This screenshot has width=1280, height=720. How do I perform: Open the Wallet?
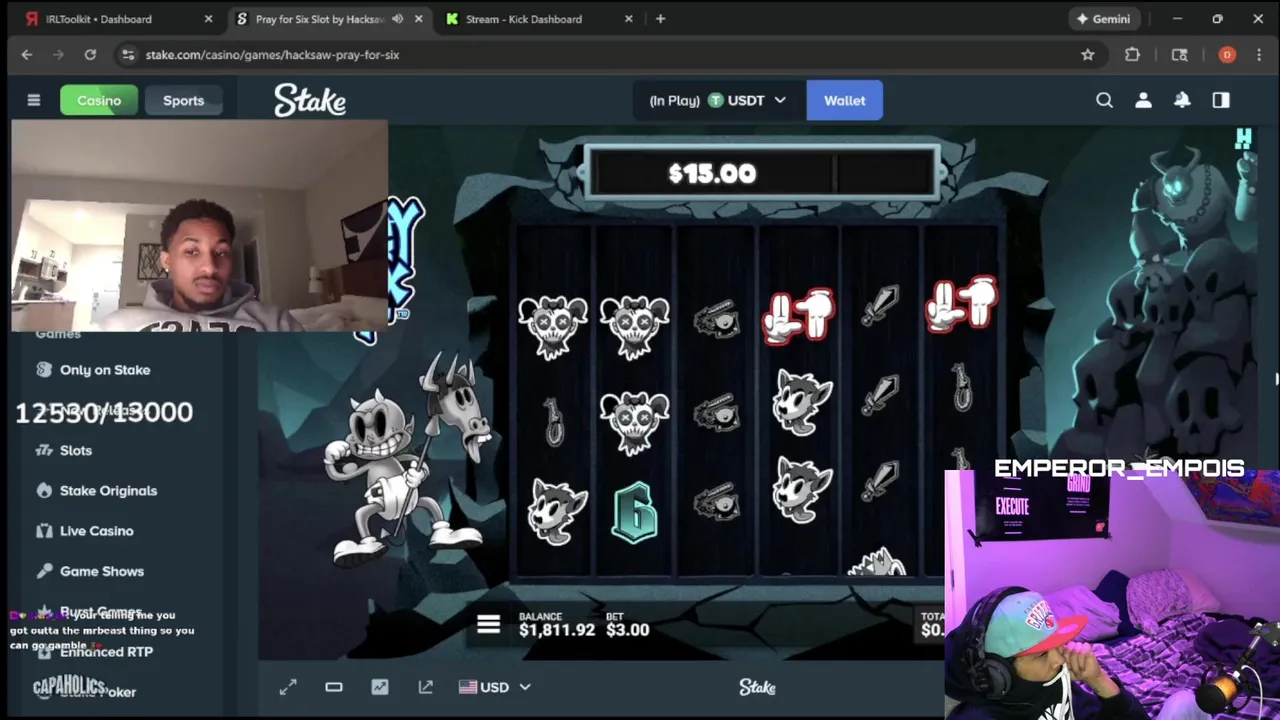tap(845, 100)
